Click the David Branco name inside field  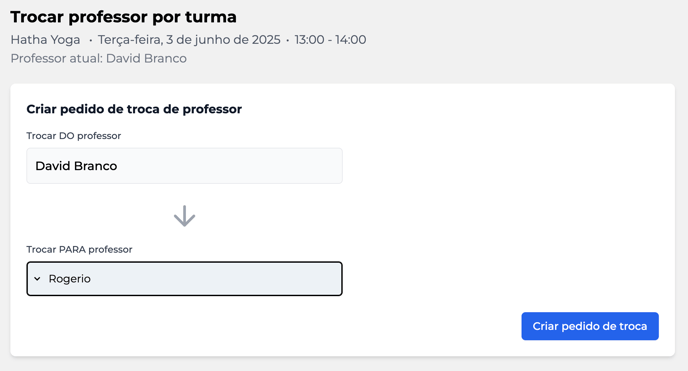click(76, 166)
